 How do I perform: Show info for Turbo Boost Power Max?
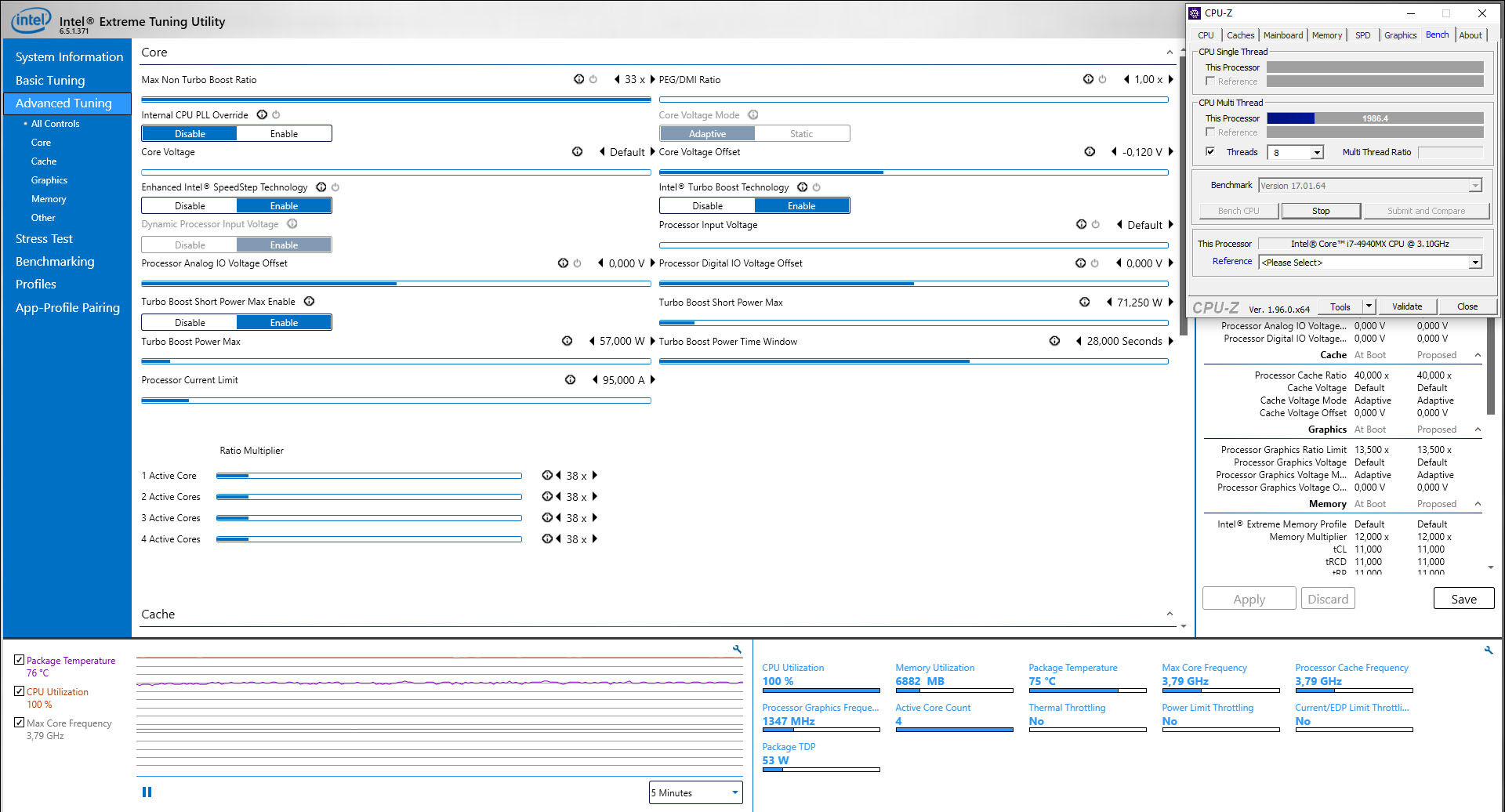pos(568,341)
